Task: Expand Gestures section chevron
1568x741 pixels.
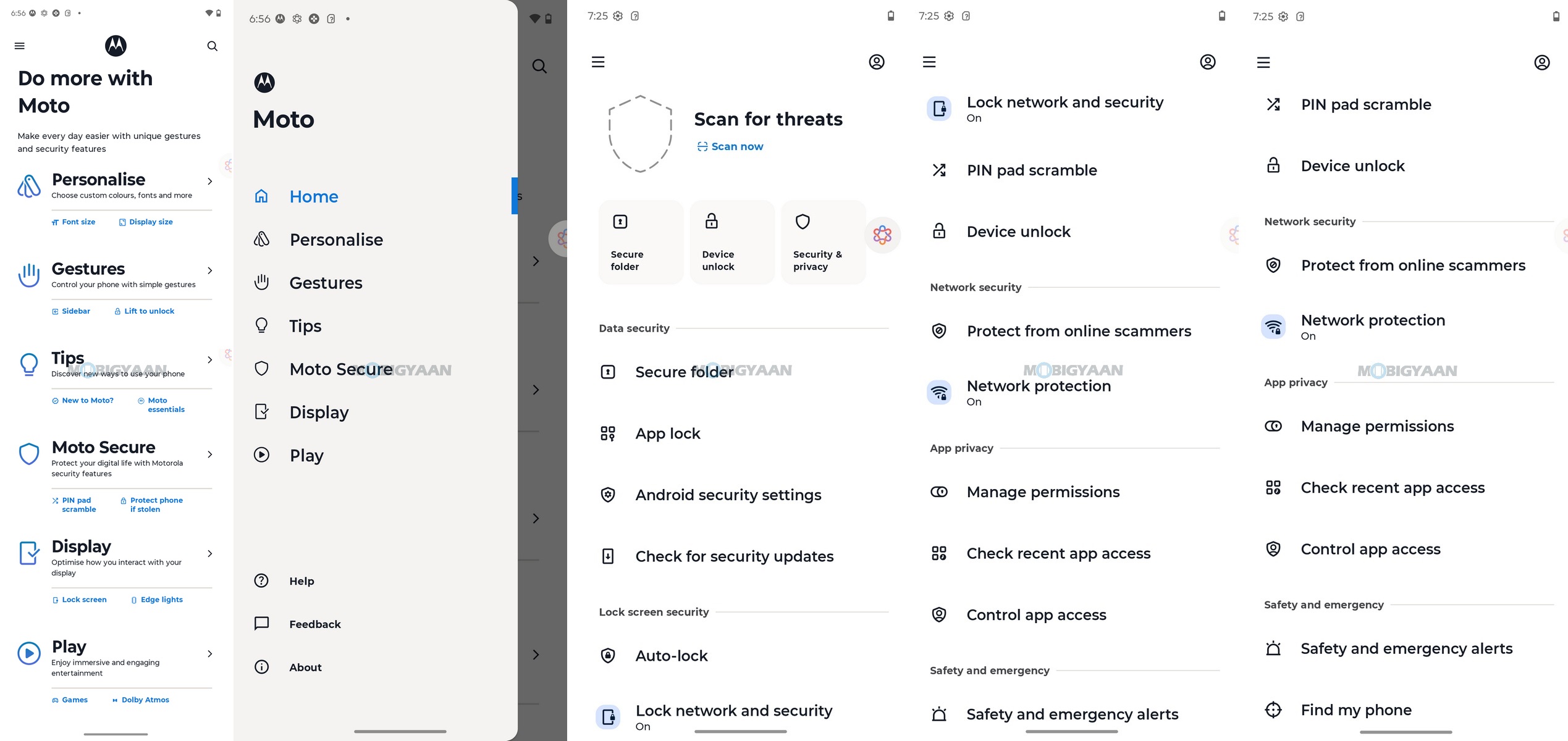Action: click(210, 270)
